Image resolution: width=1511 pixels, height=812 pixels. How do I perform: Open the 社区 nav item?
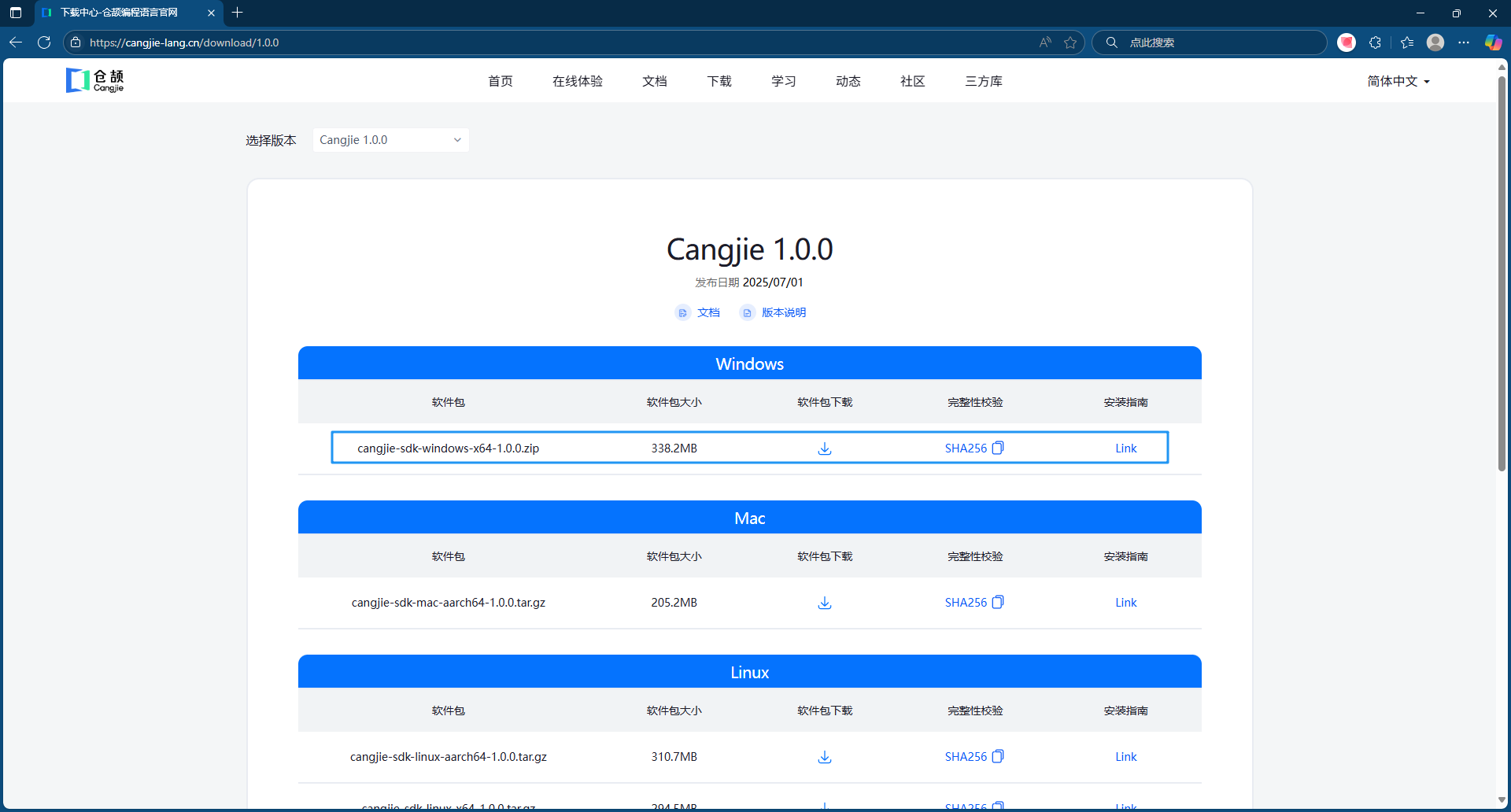(x=913, y=81)
